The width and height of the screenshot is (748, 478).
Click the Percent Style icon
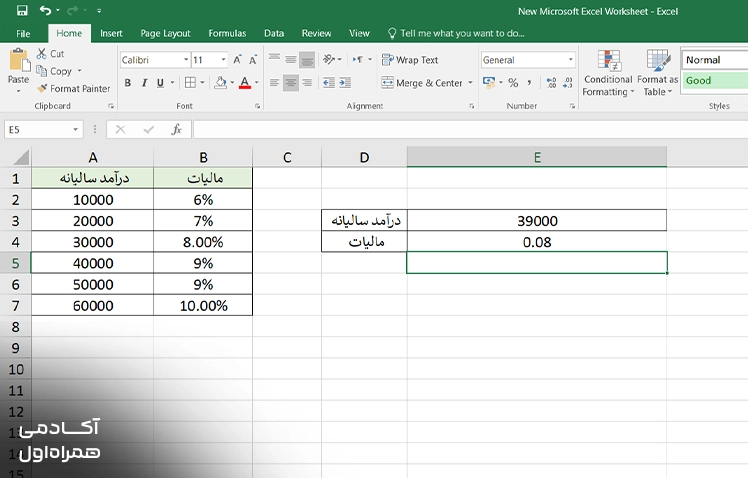point(513,83)
